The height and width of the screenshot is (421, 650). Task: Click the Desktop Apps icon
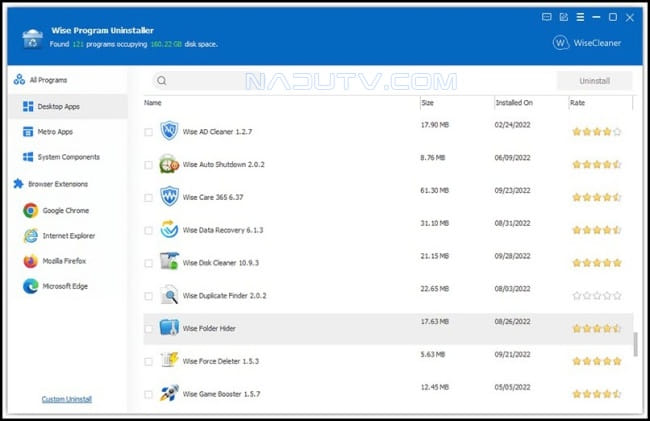tap(28, 106)
